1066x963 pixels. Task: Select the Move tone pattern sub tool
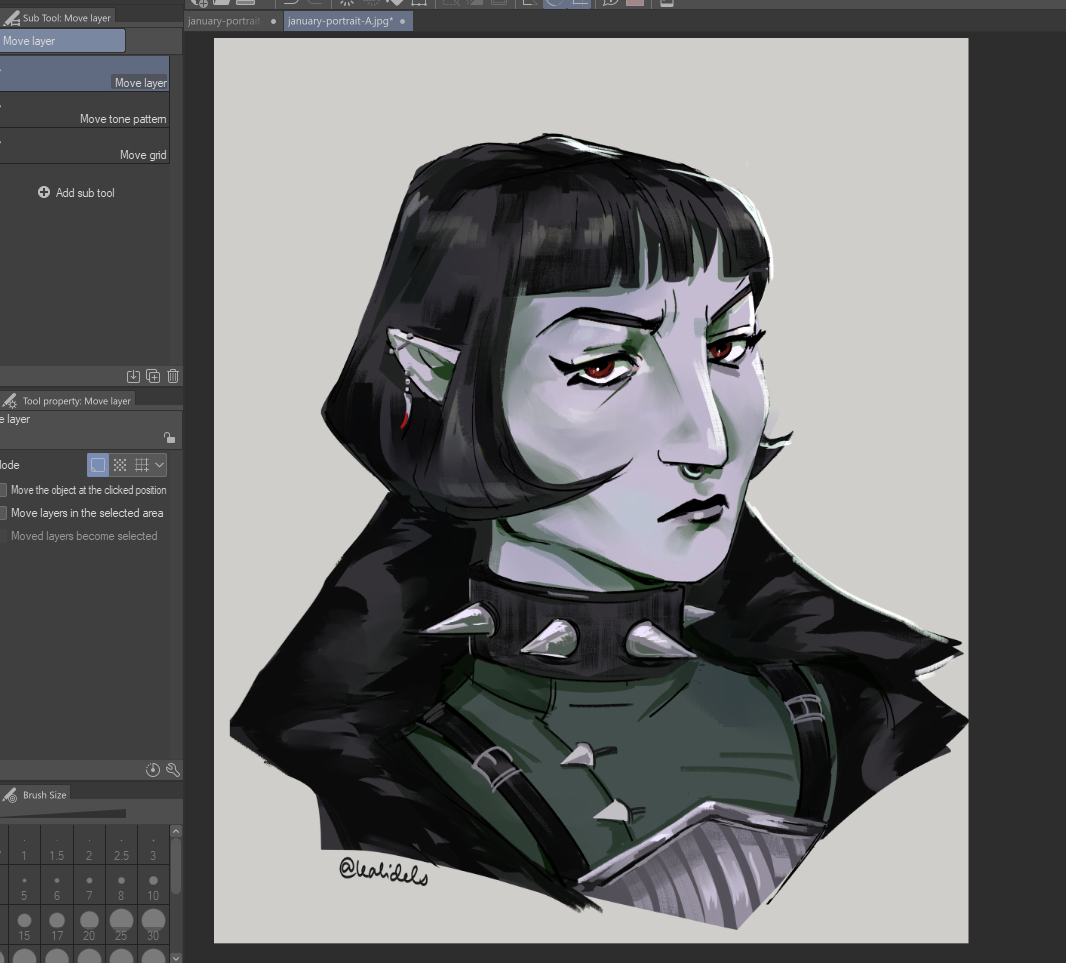(x=85, y=111)
